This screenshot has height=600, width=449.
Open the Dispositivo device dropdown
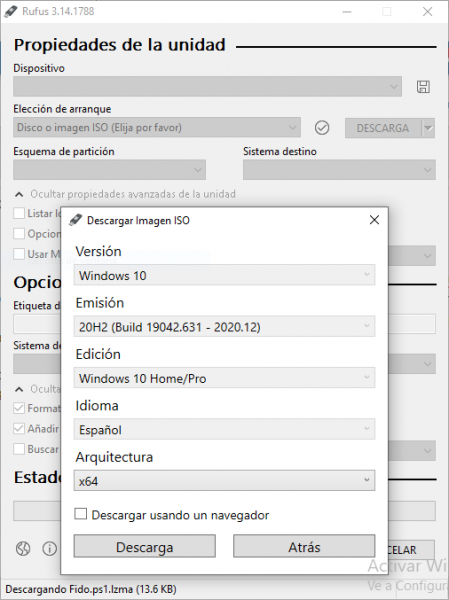[207, 86]
